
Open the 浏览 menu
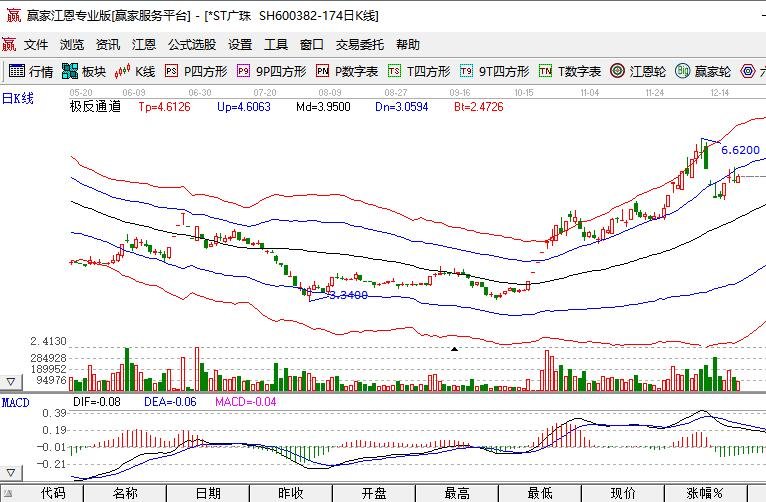(72, 45)
